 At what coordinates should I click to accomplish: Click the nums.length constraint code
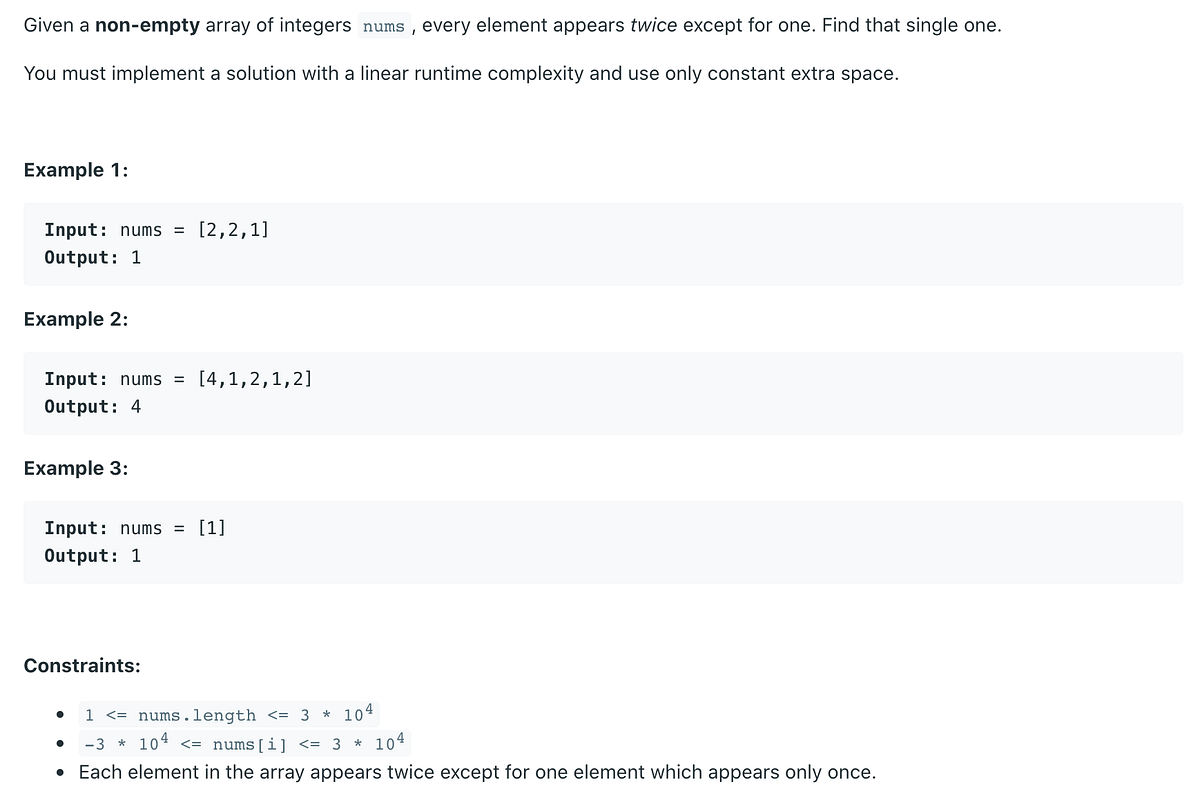click(x=229, y=714)
